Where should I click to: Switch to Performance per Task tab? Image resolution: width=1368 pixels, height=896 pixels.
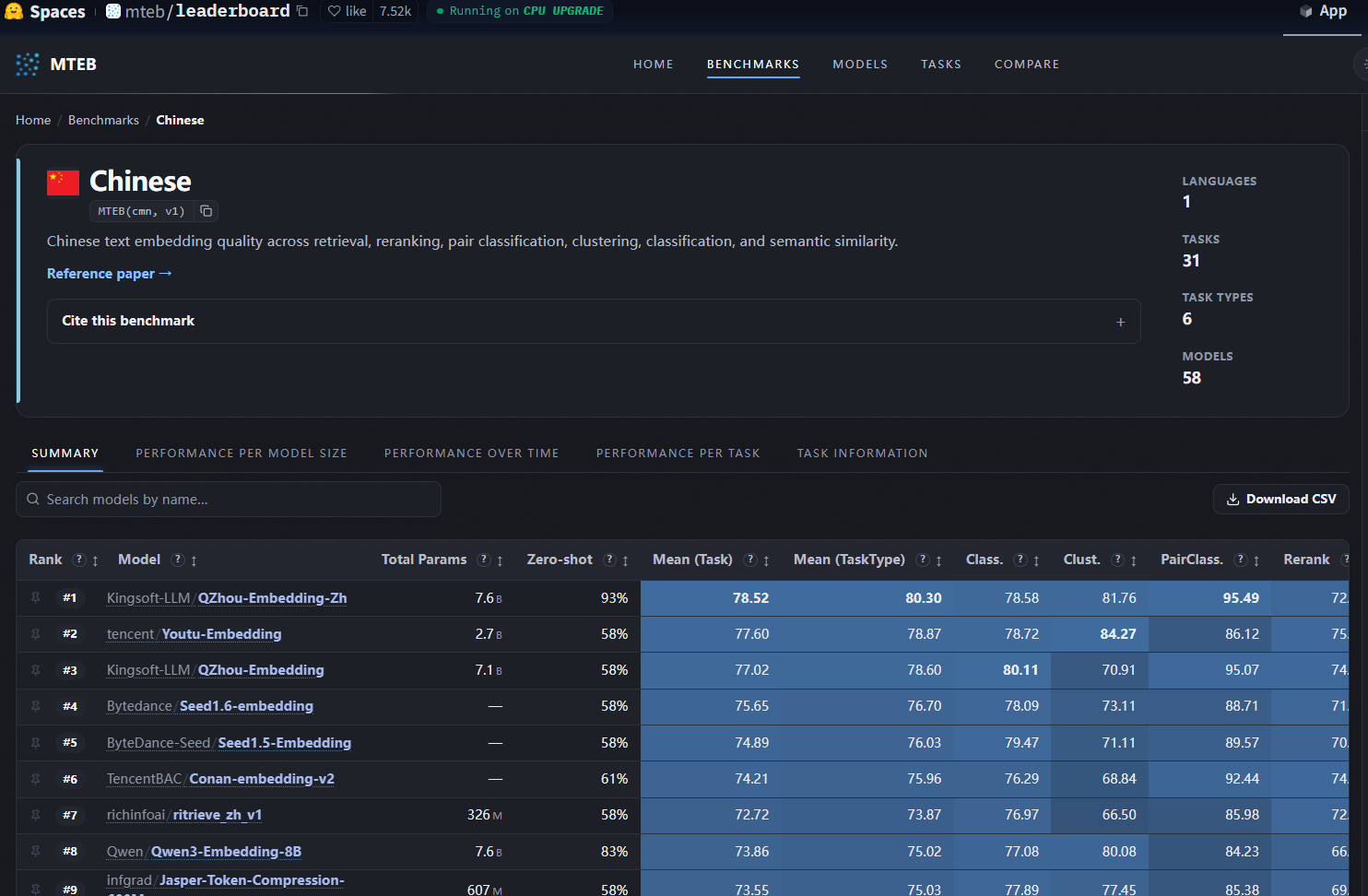coord(678,454)
